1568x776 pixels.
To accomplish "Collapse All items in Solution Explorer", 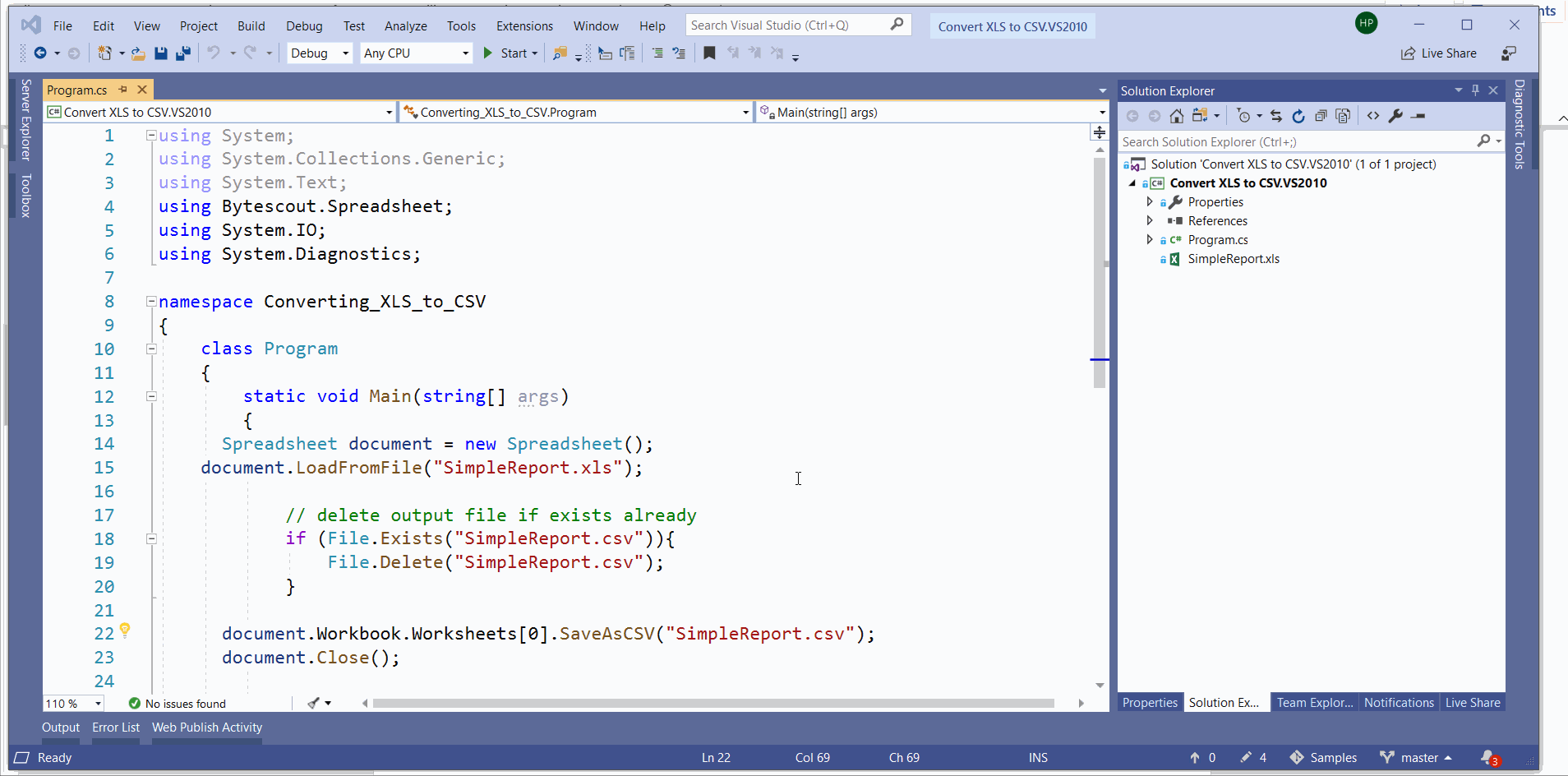I will click(1321, 116).
